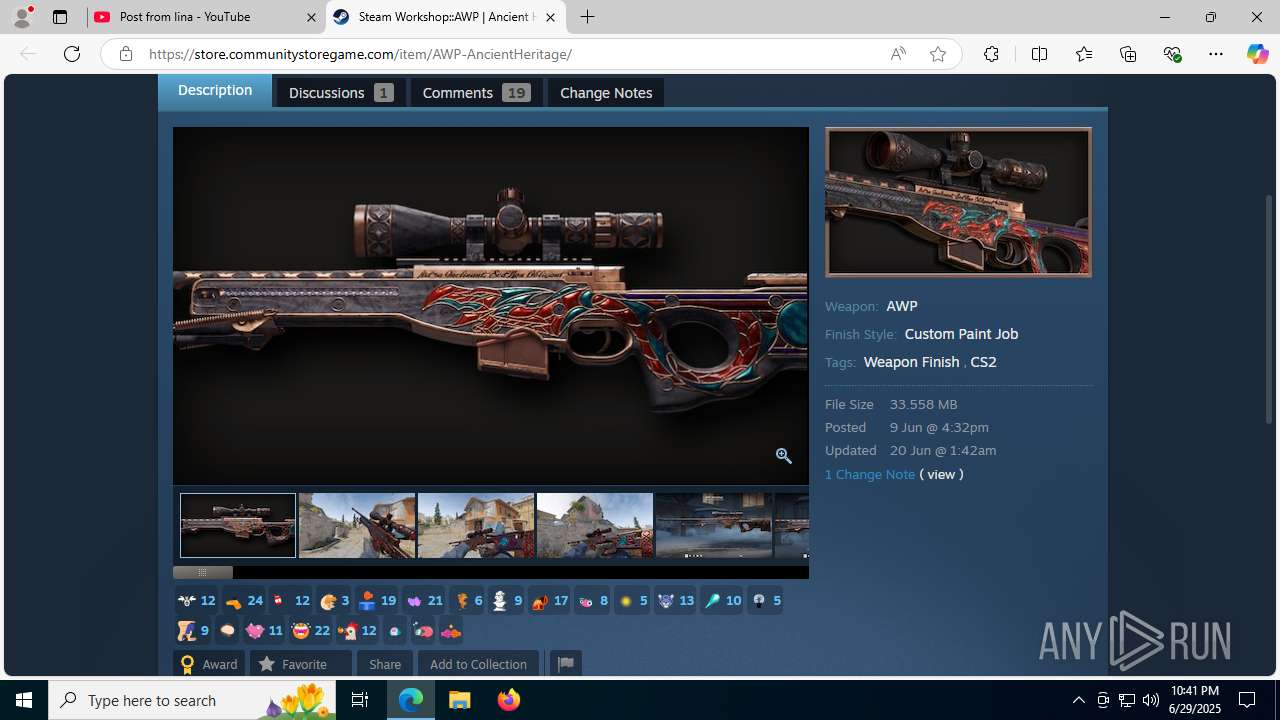Open the Copilot icon in Edge
The image size is (1280, 720).
click(1257, 54)
